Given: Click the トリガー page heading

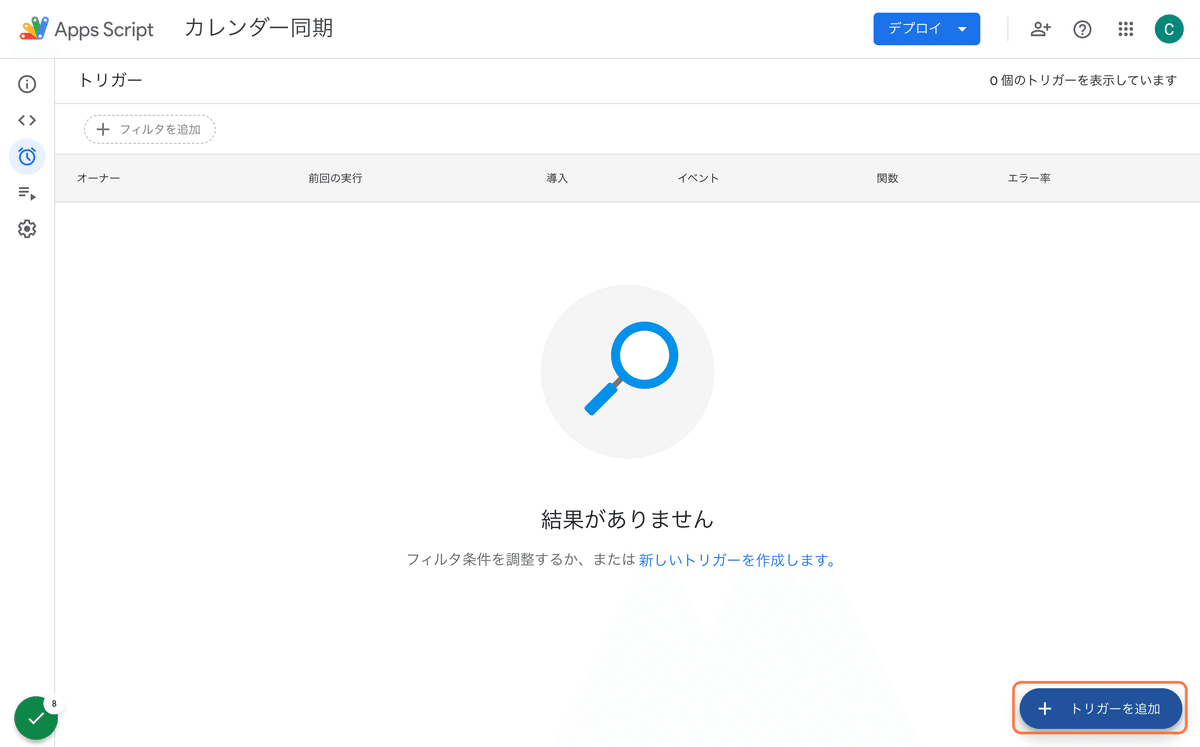Looking at the screenshot, I should [x=110, y=81].
